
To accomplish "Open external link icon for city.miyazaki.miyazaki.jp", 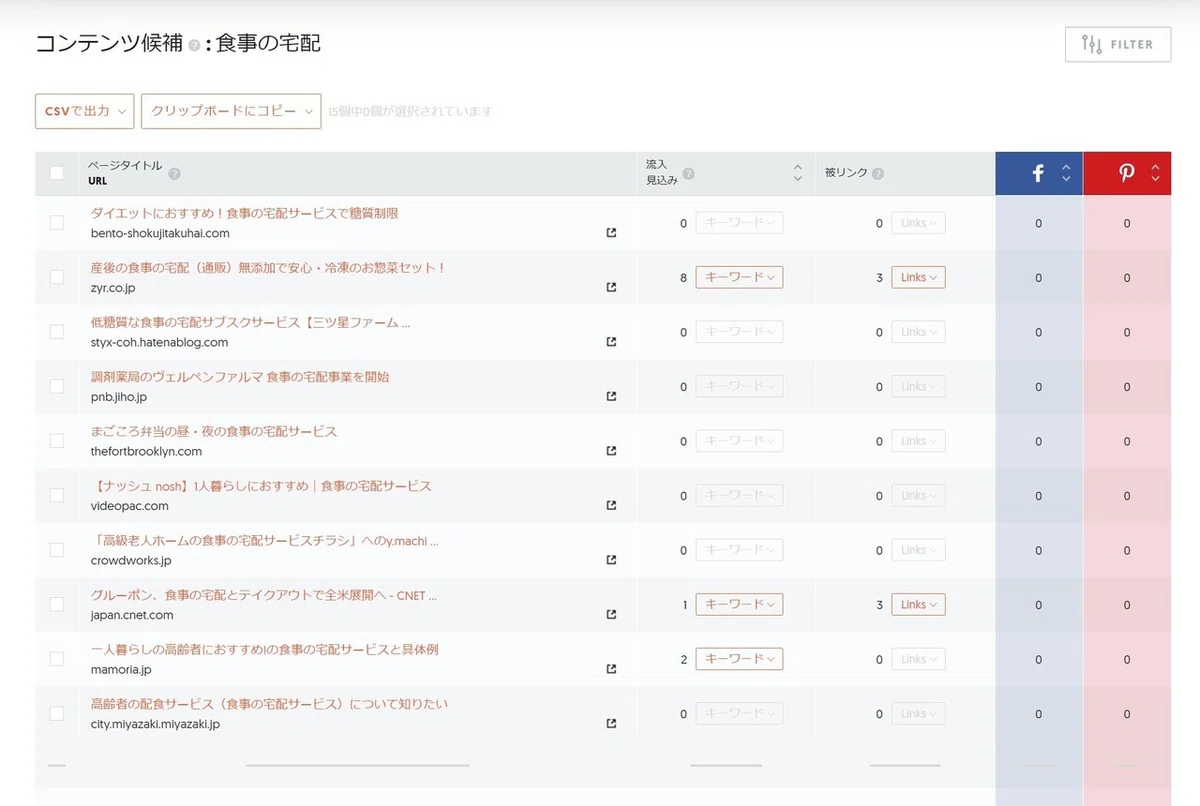I will (611, 724).
